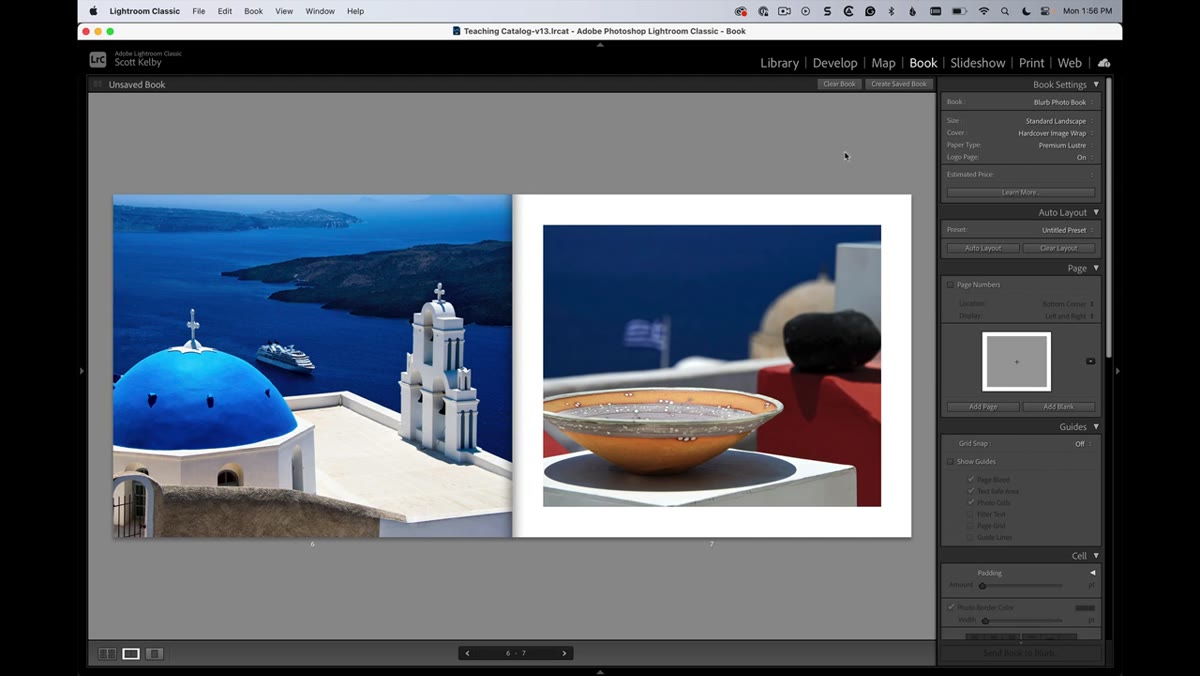Click the Learn More button

pyautogui.click(x=1021, y=192)
